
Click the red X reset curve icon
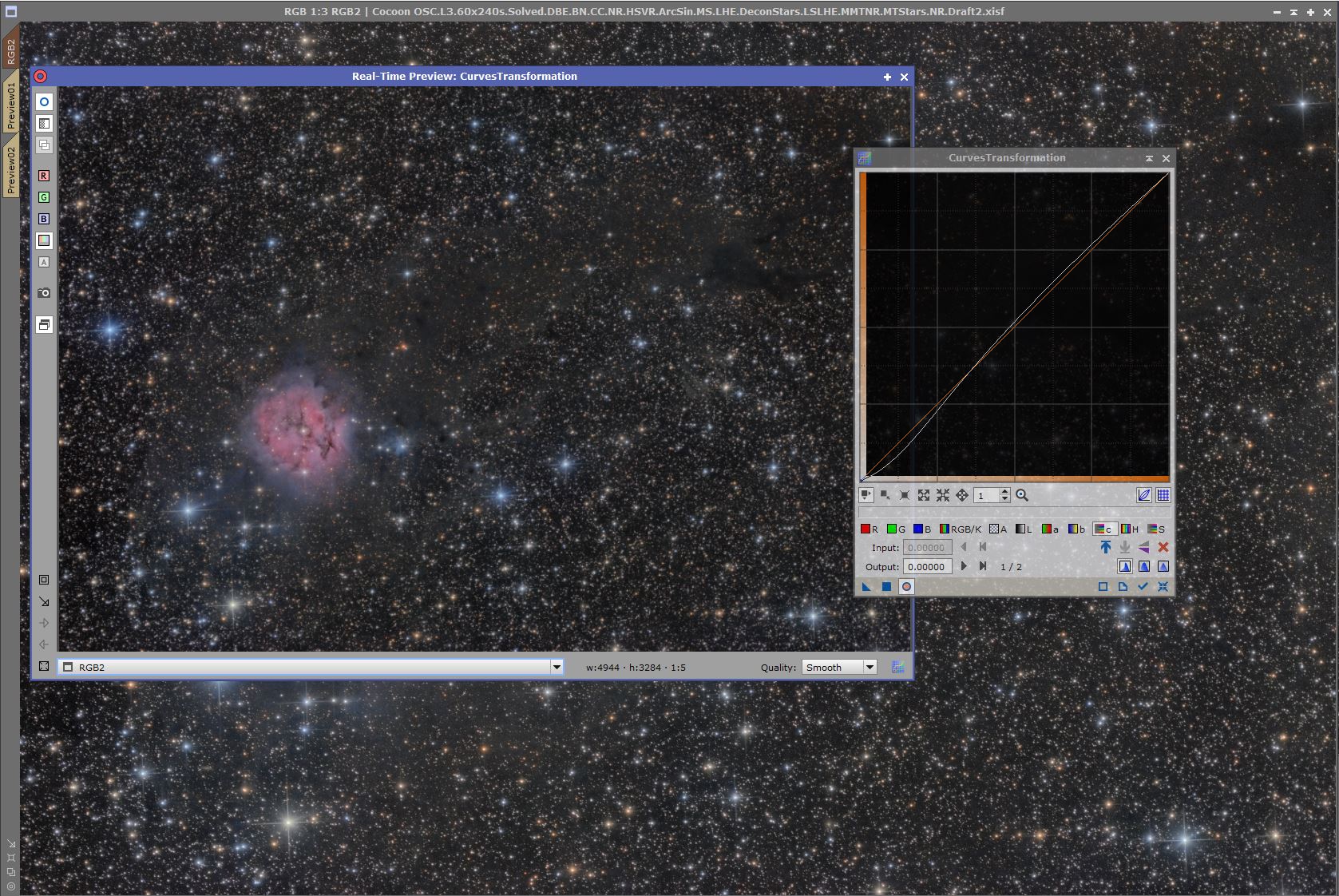(x=1163, y=547)
